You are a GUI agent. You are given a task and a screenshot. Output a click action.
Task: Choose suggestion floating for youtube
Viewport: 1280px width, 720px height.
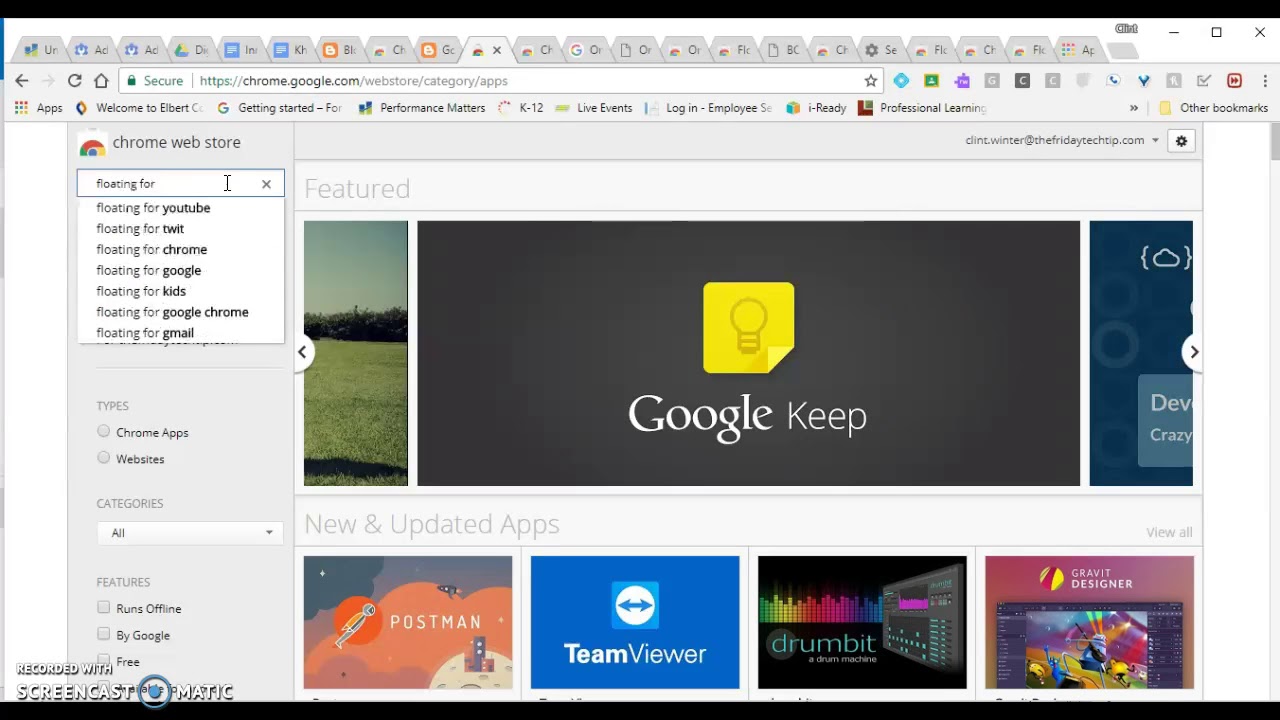pyautogui.click(x=181, y=208)
